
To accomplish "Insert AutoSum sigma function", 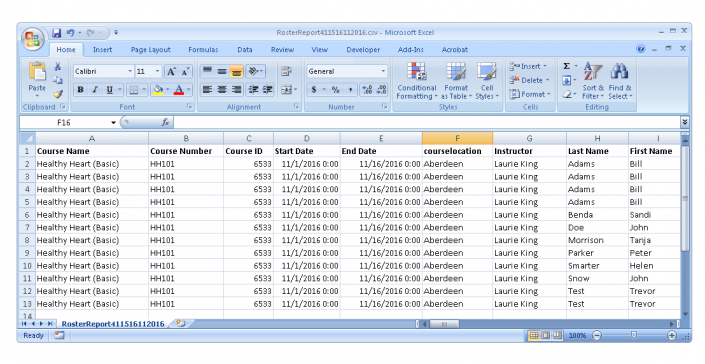I will pyautogui.click(x=567, y=66).
